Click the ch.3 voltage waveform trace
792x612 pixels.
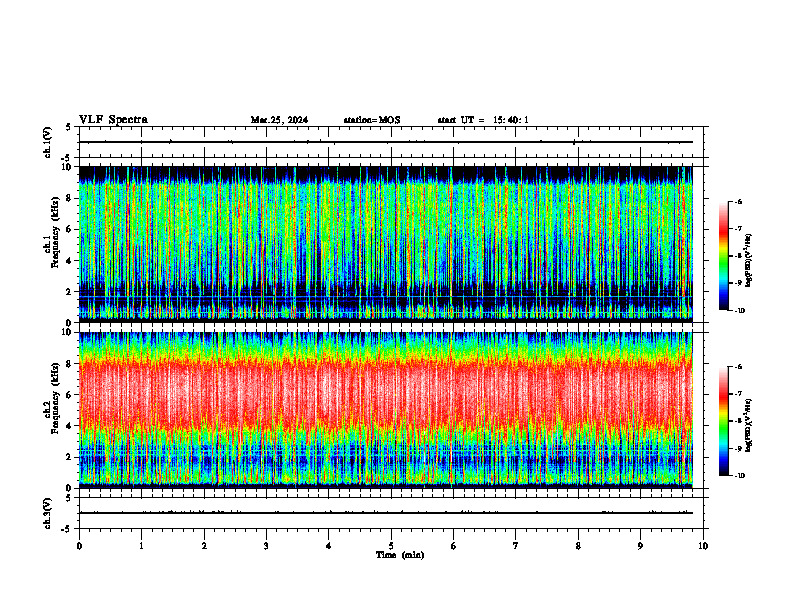tap(386, 513)
